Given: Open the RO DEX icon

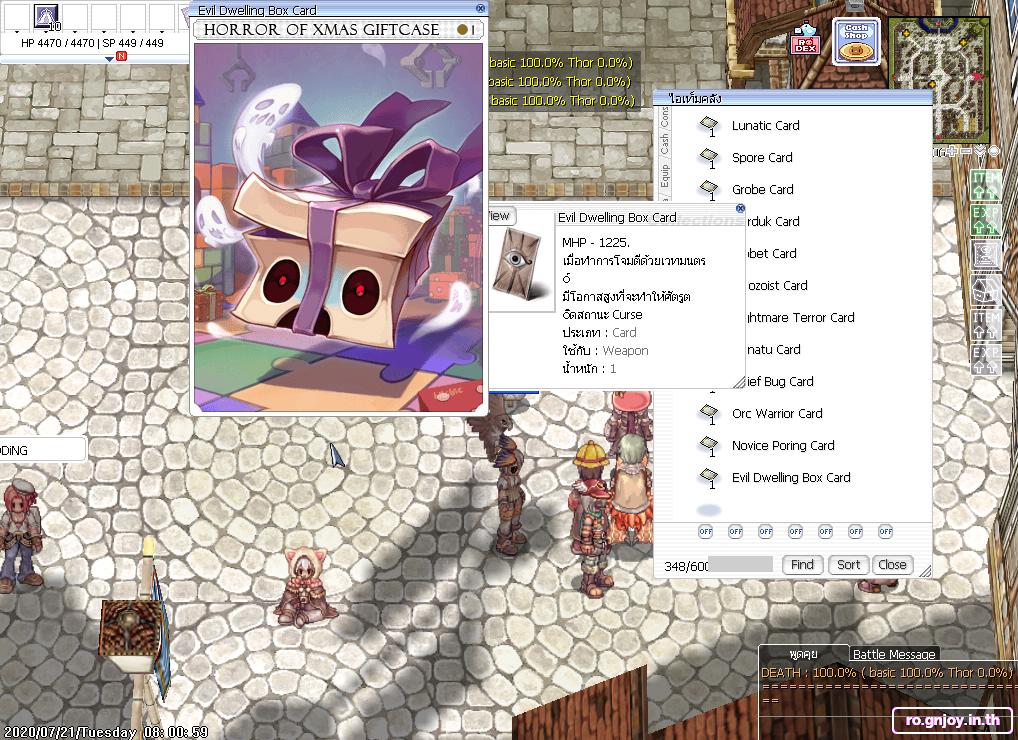Looking at the screenshot, I should pos(806,40).
